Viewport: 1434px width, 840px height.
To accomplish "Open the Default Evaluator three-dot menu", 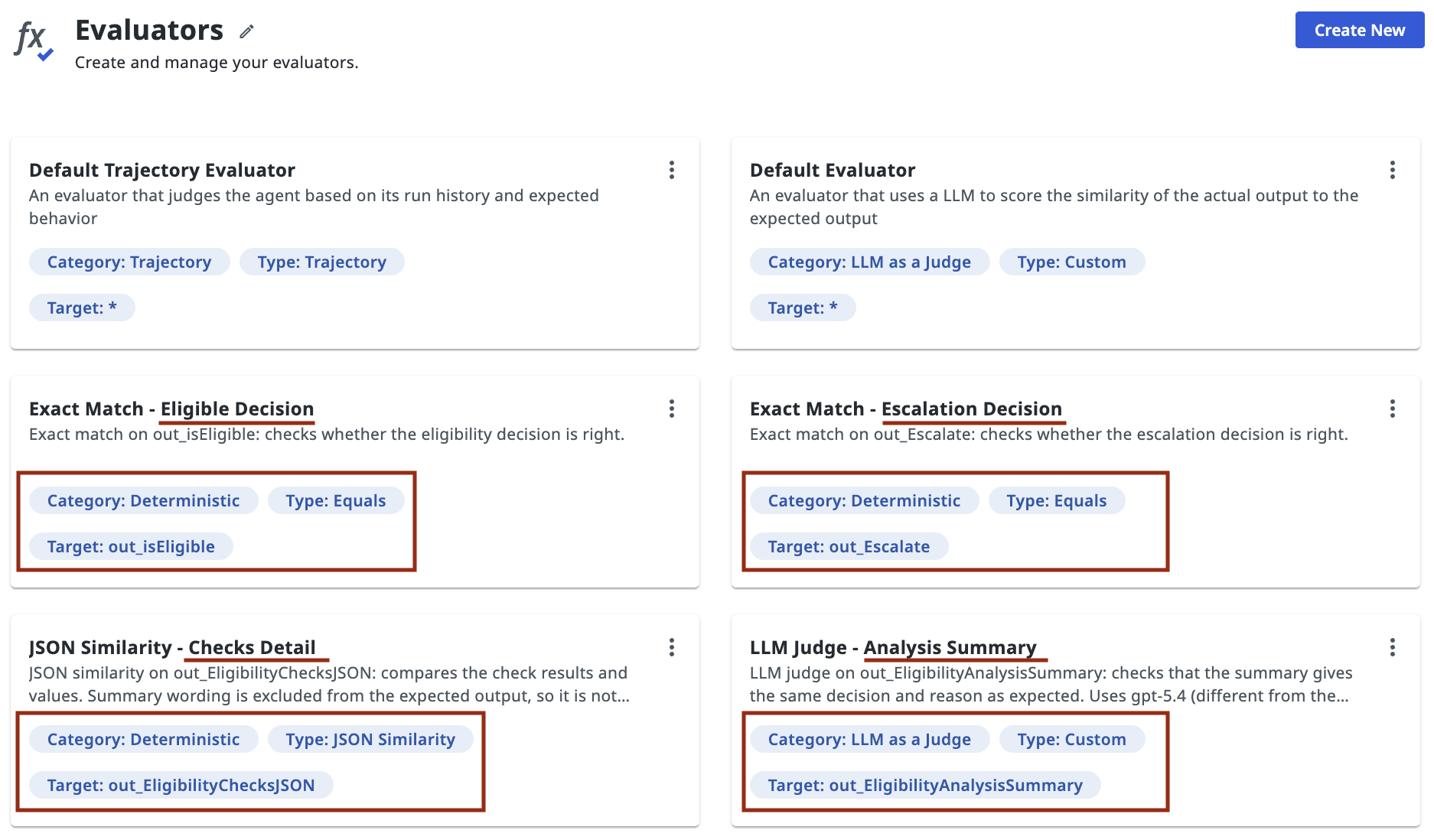I will [x=1393, y=170].
